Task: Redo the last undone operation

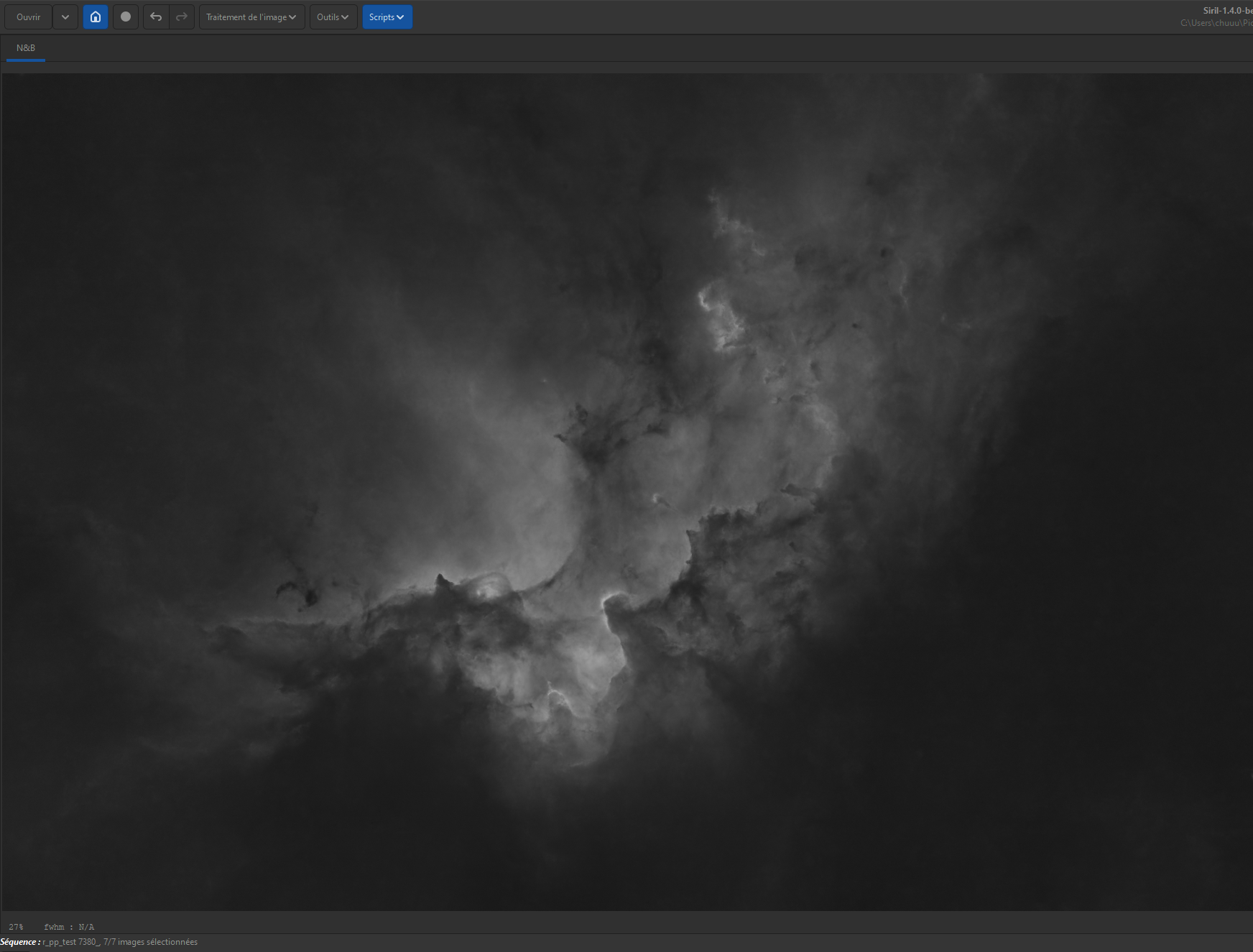Action: [182, 17]
